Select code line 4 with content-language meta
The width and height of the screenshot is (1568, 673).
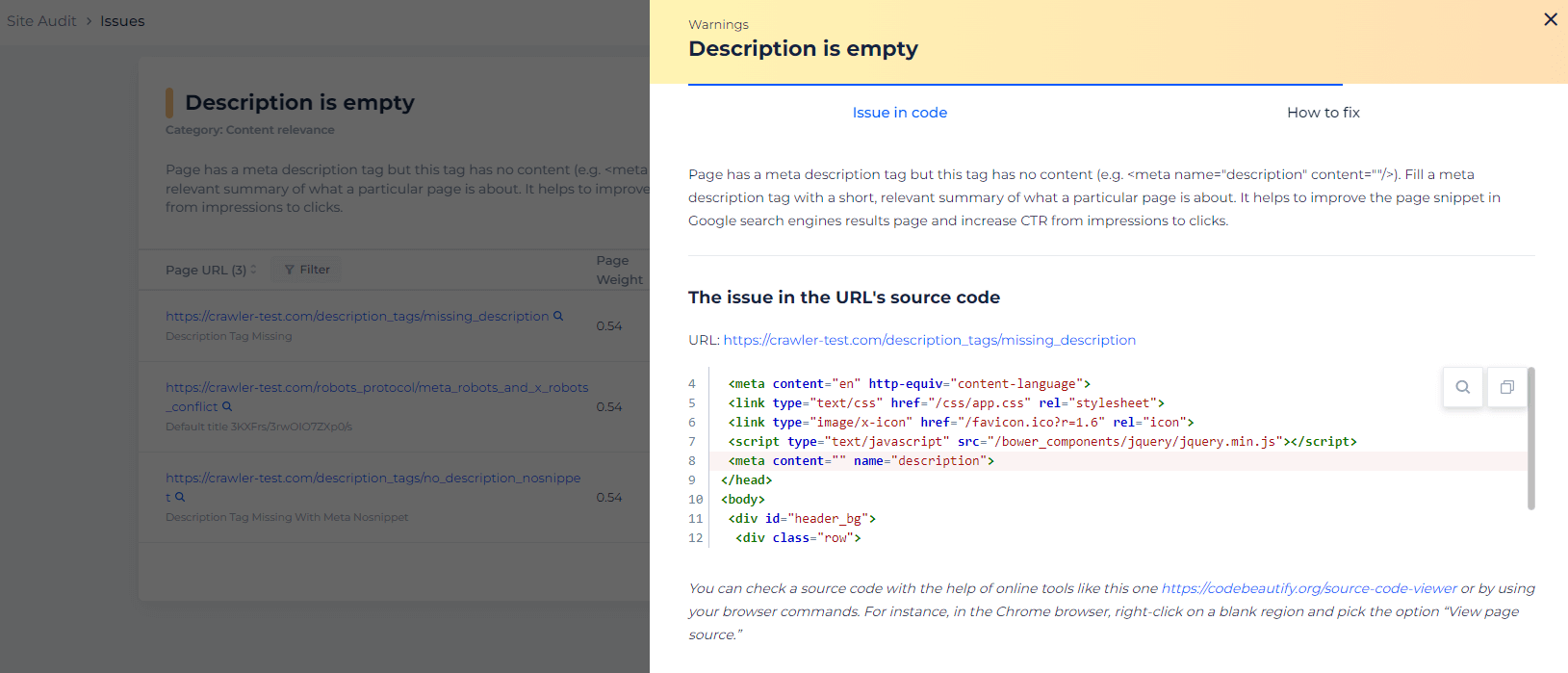tap(910, 384)
